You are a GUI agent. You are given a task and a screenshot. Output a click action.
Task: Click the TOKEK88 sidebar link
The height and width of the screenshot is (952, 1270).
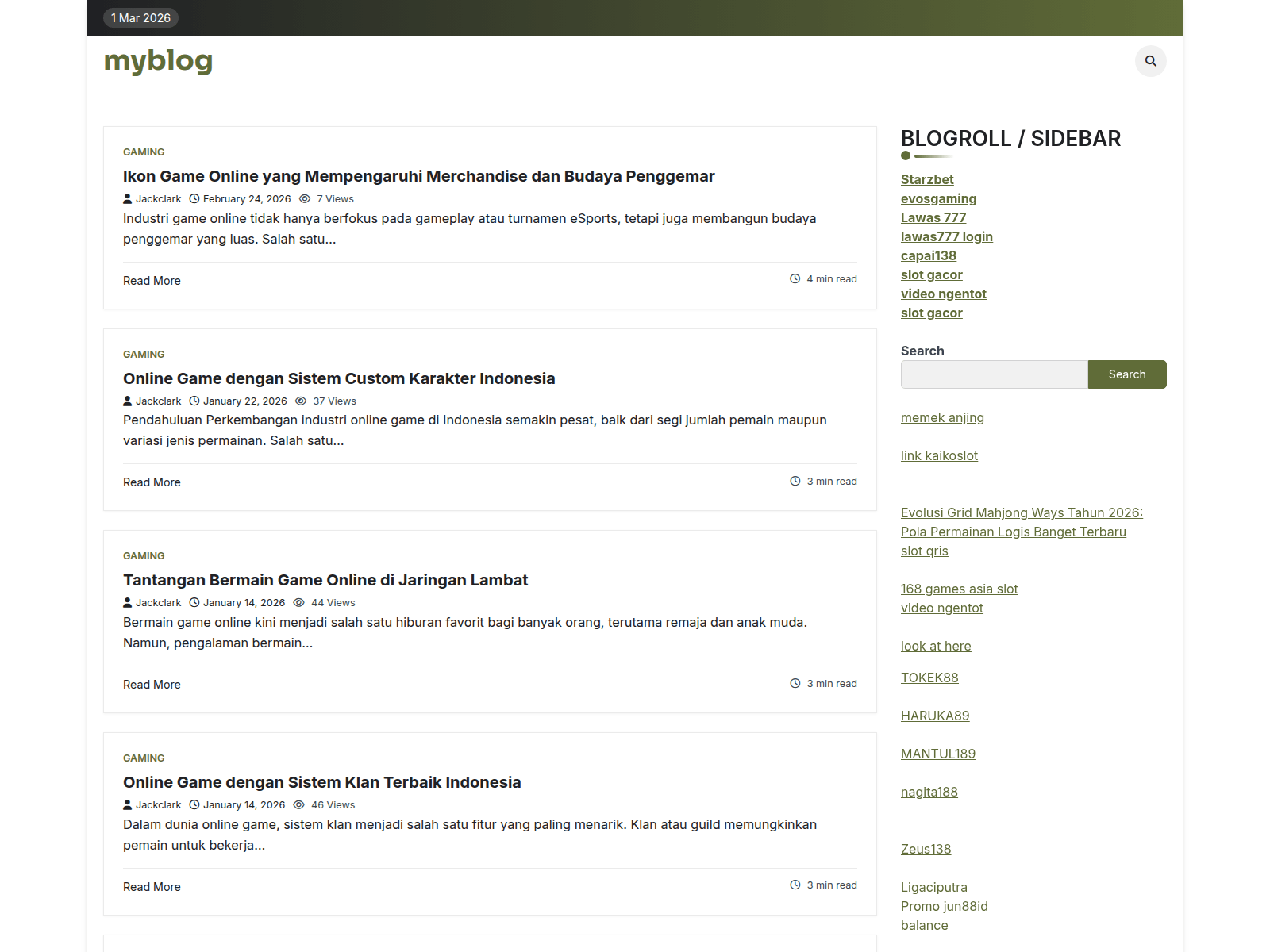click(929, 678)
